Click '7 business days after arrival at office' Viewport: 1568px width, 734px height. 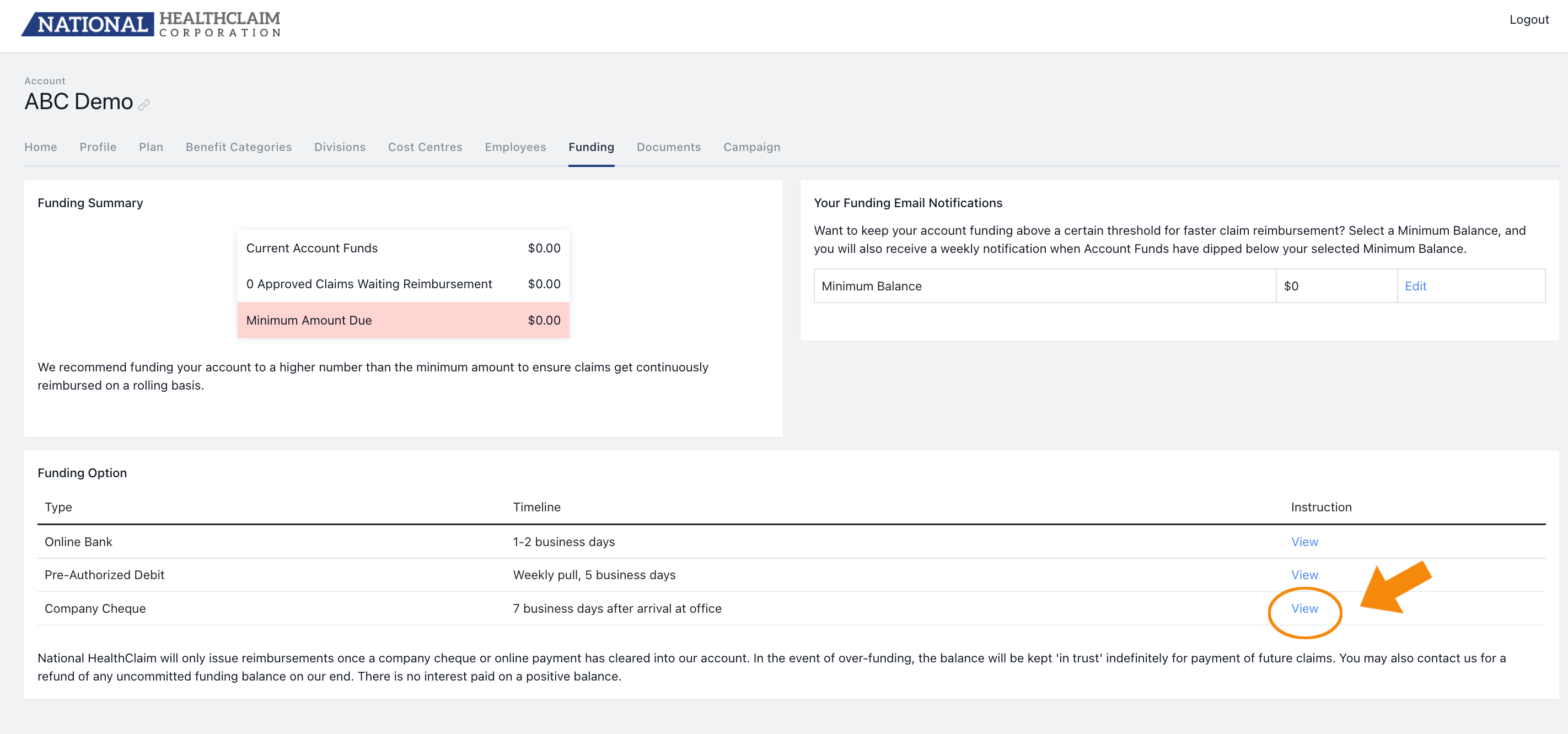tap(617, 608)
